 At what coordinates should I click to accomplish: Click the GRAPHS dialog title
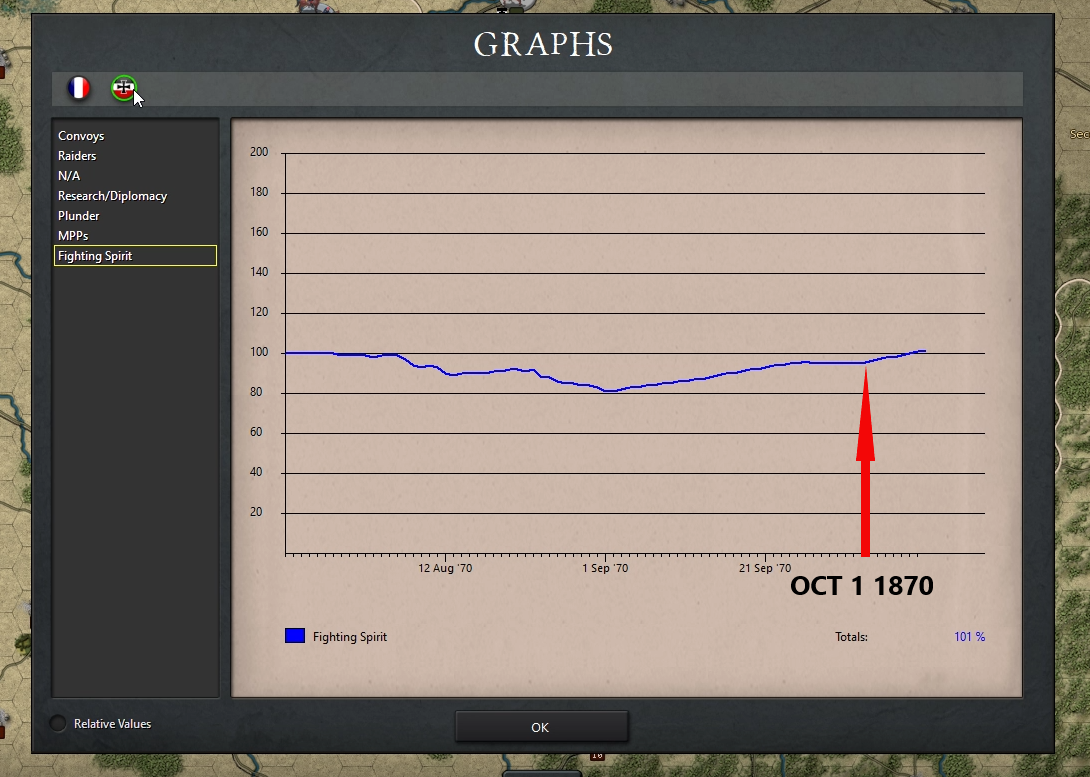pyautogui.click(x=543, y=44)
